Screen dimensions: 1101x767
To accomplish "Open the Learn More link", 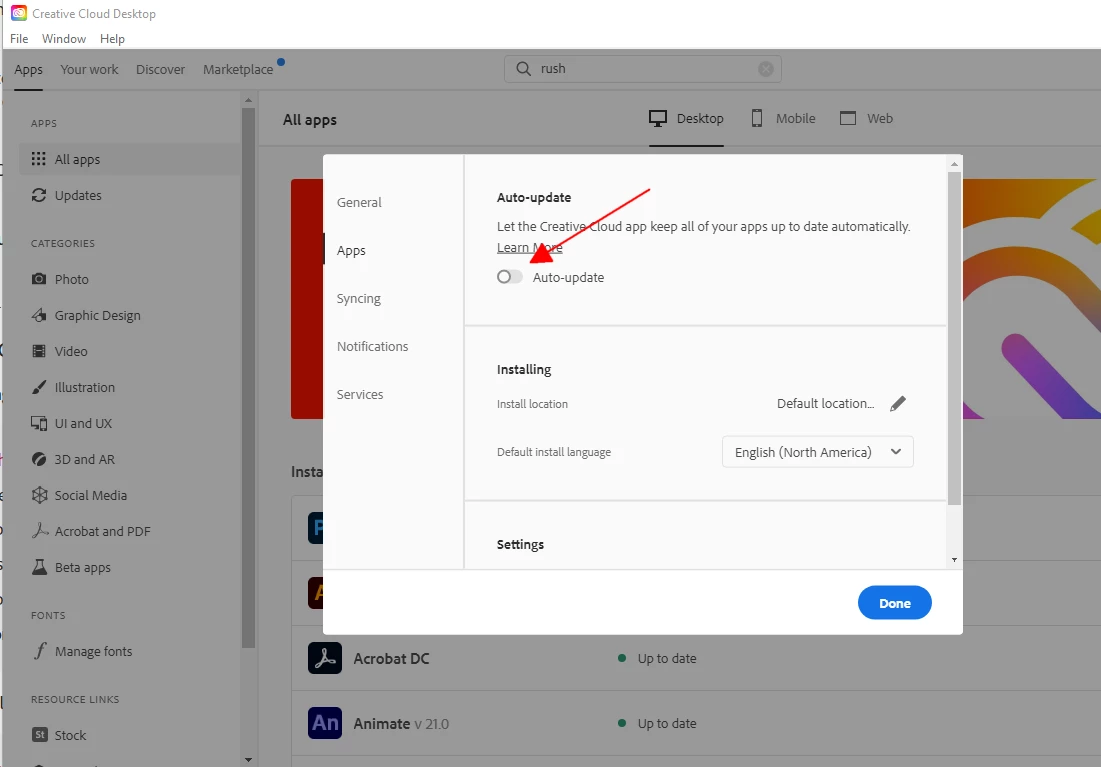I will [x=529, y=247].
